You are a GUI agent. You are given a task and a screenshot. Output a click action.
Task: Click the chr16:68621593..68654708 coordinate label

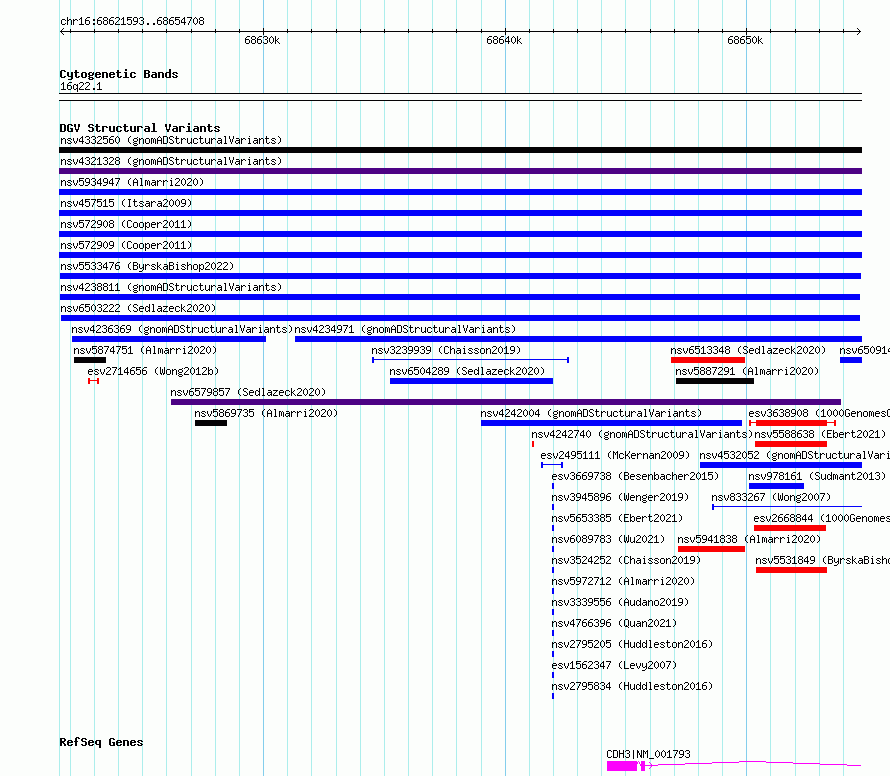[132, 22]
